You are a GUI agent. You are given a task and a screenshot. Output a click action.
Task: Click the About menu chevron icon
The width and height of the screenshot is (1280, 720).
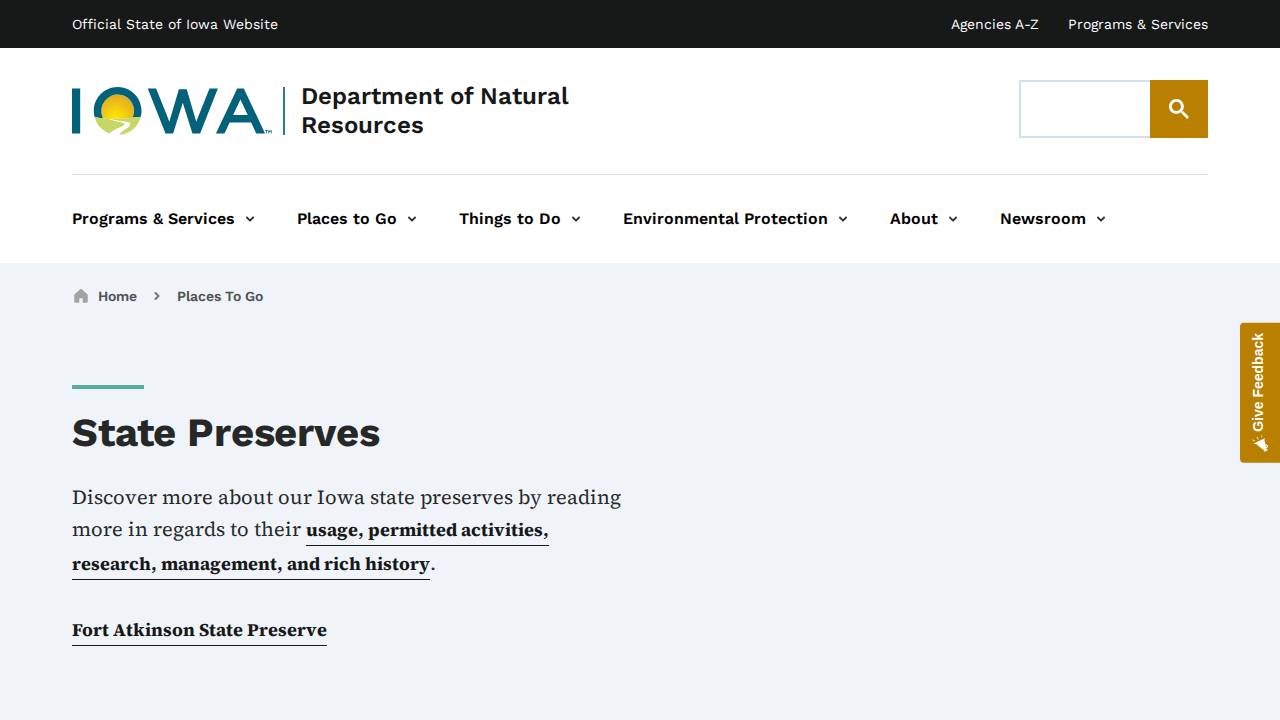(952, 219)
